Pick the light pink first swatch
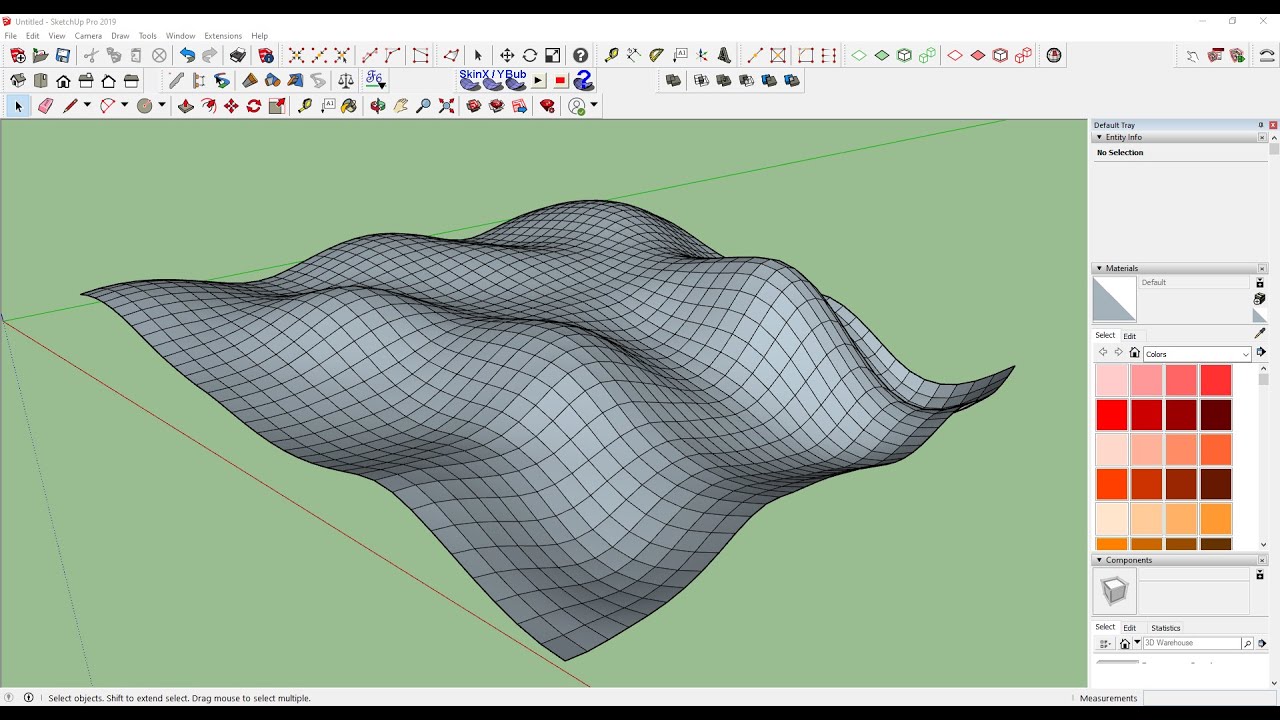The image size is (1280, 720). coord(1112,380)
